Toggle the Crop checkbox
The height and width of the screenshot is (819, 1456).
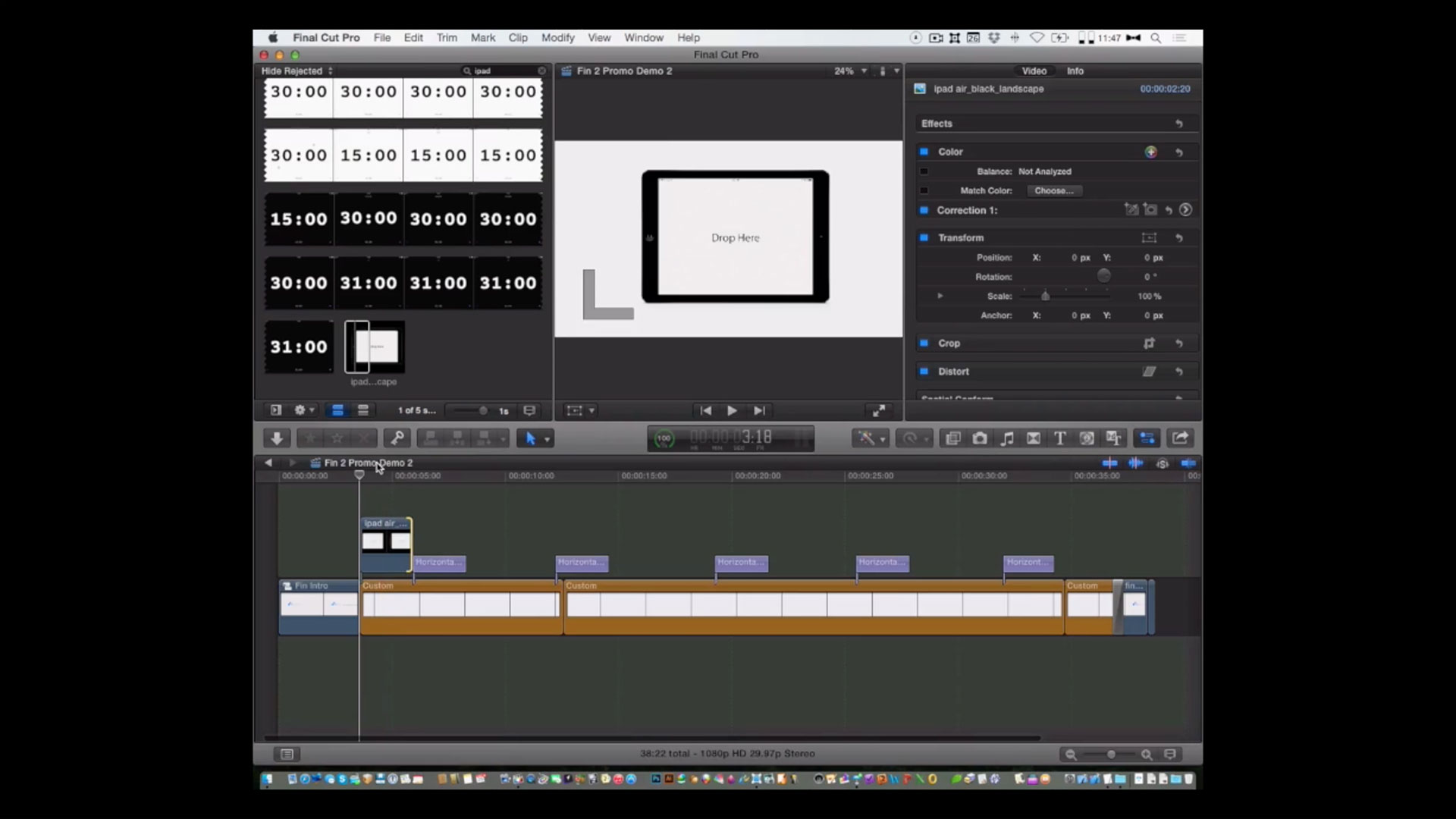(924, 343)
